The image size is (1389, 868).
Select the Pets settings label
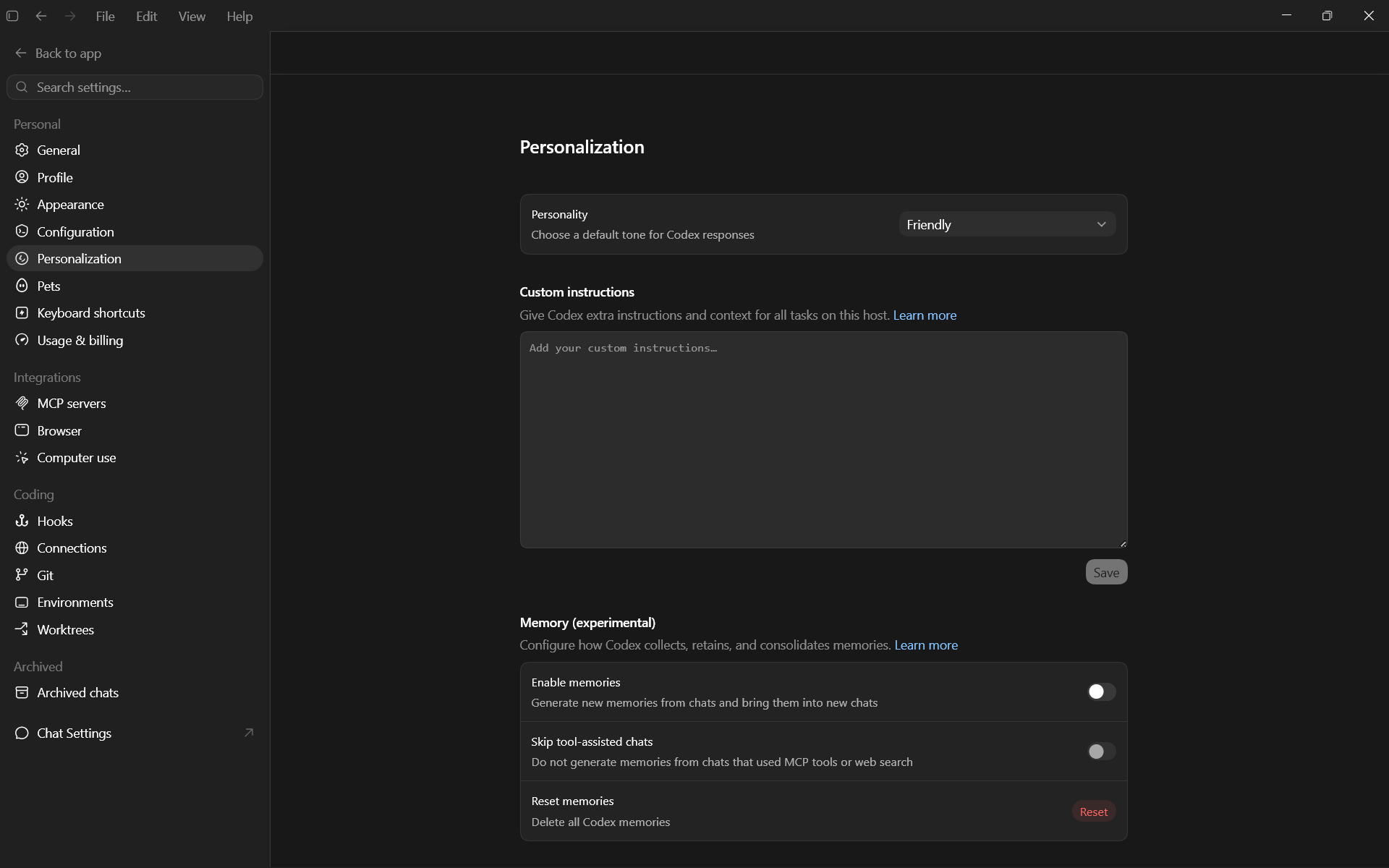pos(48,286)
